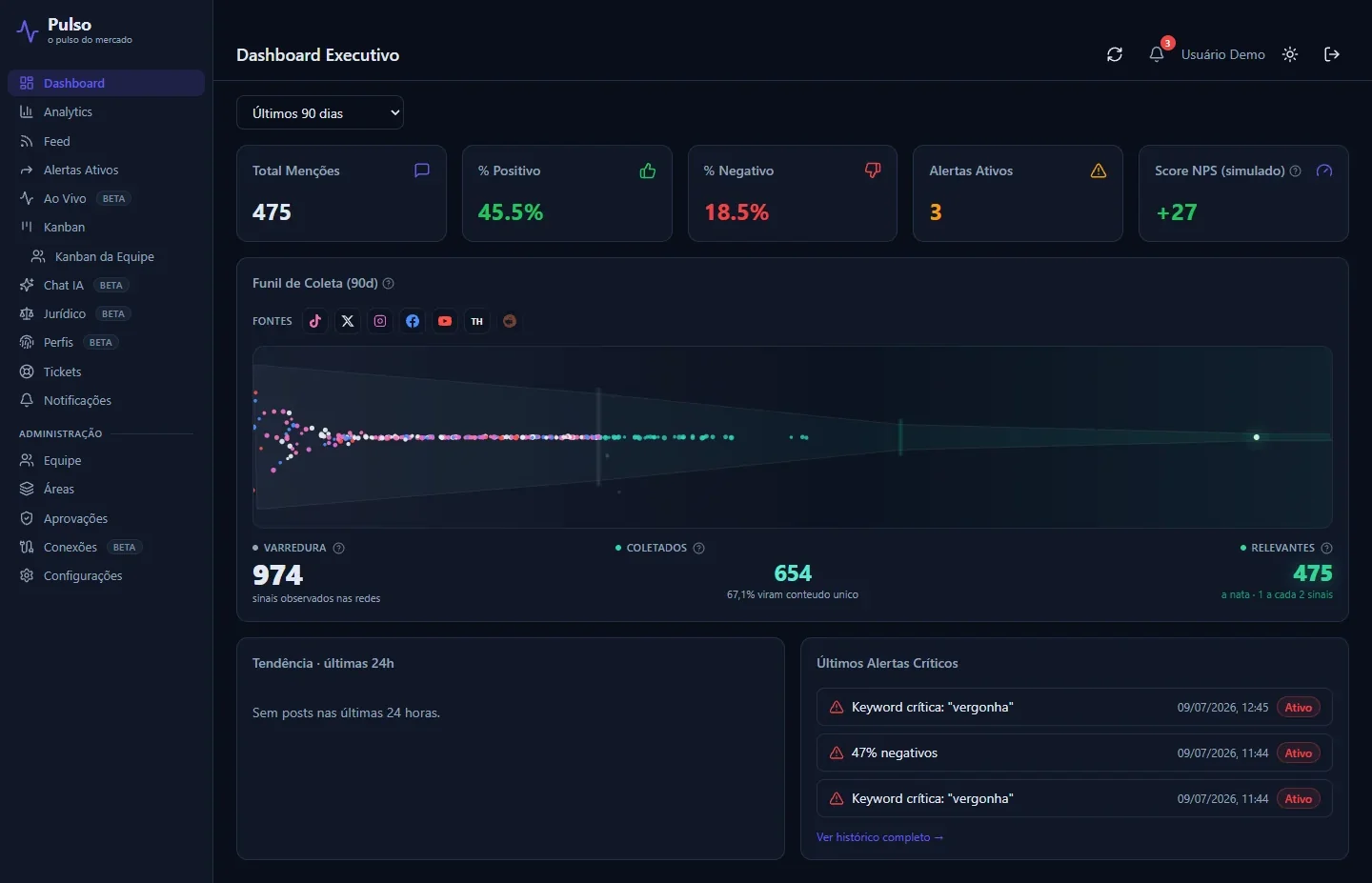Click the Alertas Ativos summary card
1372x883 pixels.
pyautogui.click(x=1018, y=193)
